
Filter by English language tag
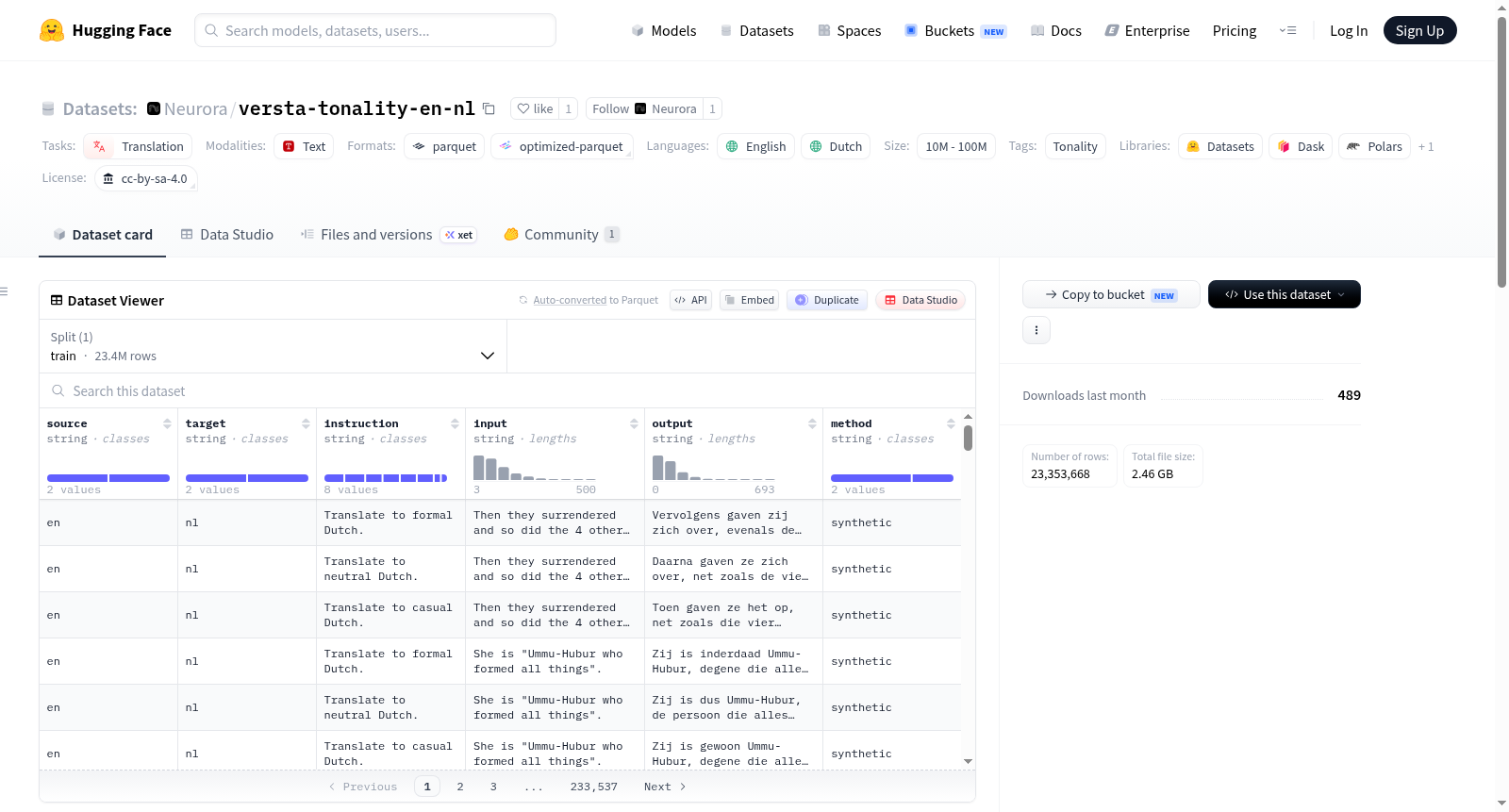coord(755,146)
